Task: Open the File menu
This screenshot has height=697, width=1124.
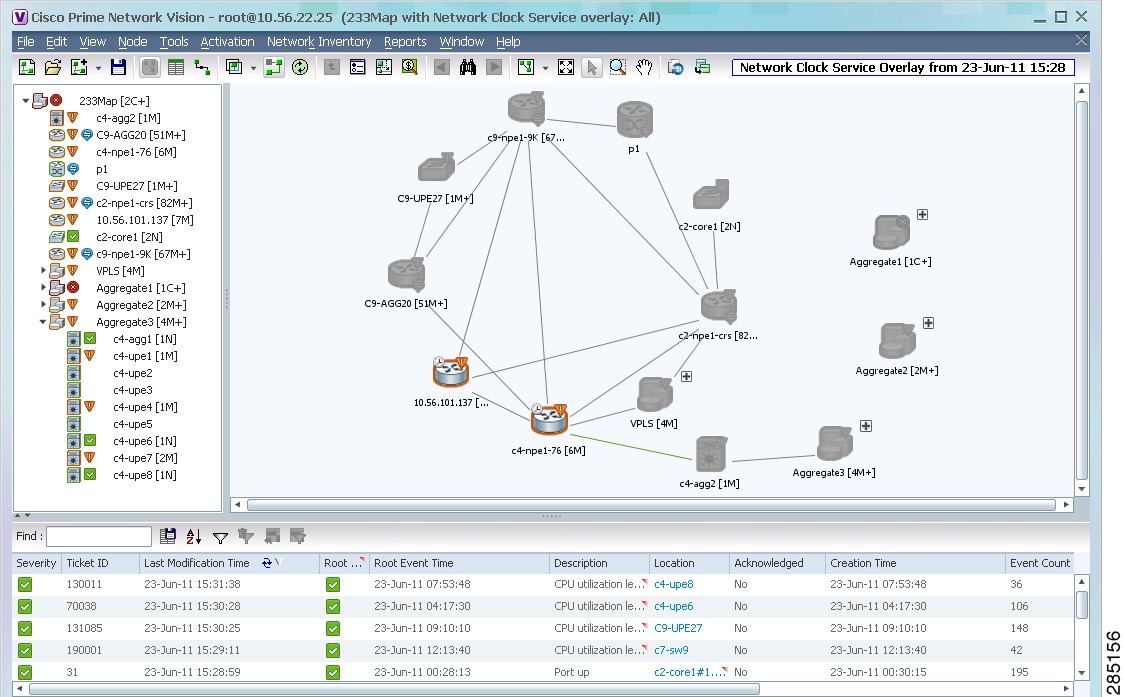Action: tap(25, 42)
